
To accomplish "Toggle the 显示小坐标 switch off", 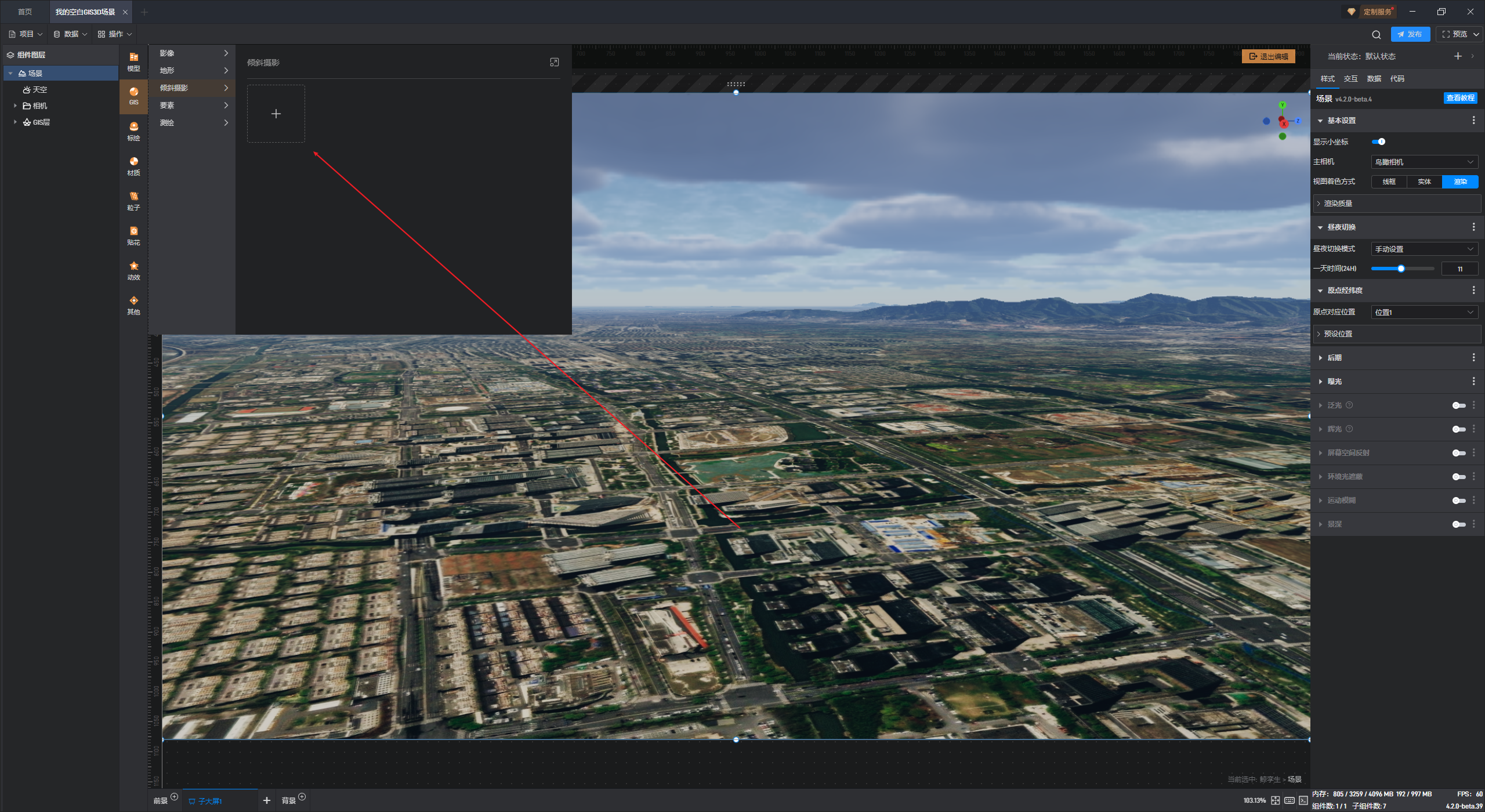I will click(x=1378, y=142).
